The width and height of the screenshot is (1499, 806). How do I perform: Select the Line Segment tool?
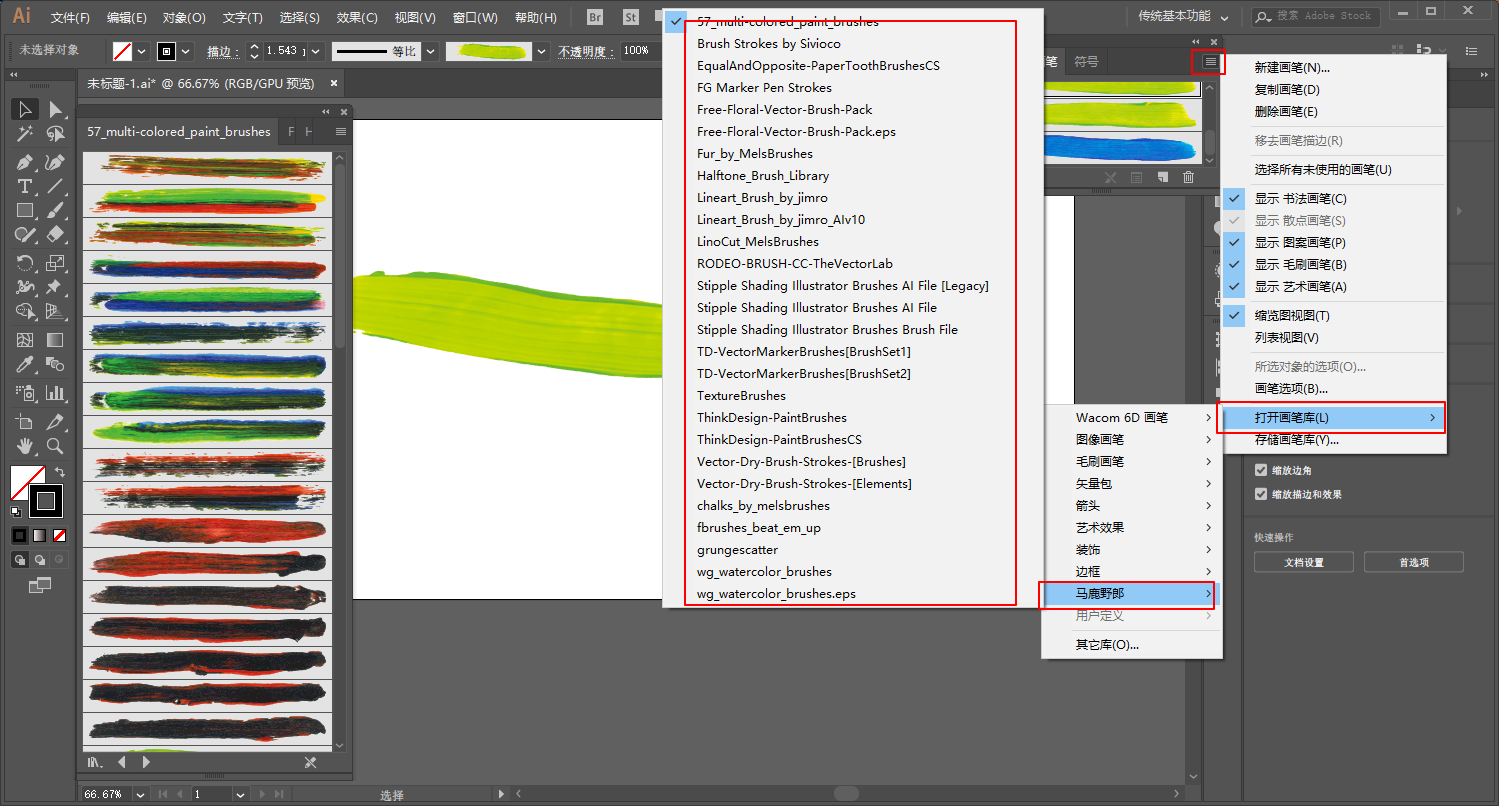(x=55, y=186)
